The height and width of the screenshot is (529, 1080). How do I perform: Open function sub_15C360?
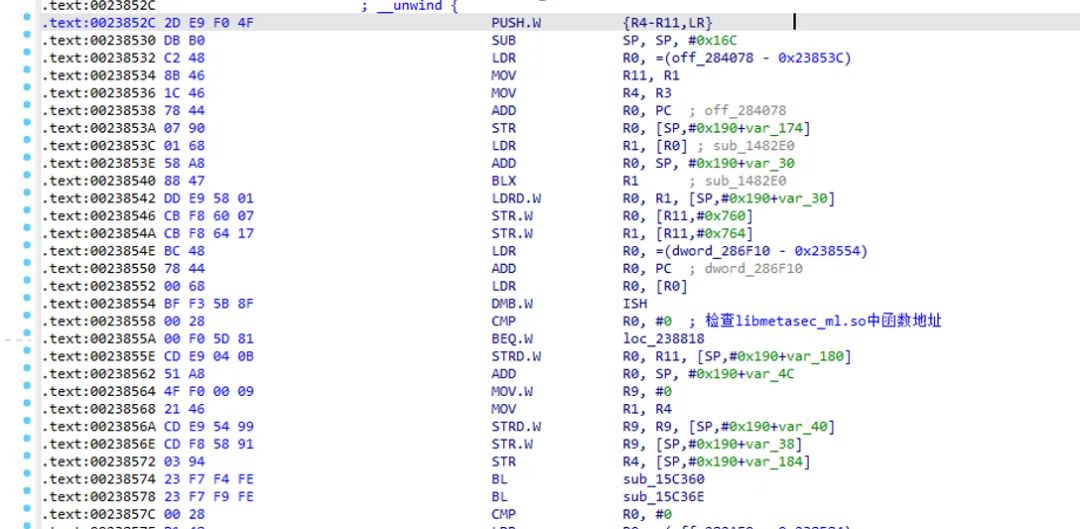coord(663,479)
